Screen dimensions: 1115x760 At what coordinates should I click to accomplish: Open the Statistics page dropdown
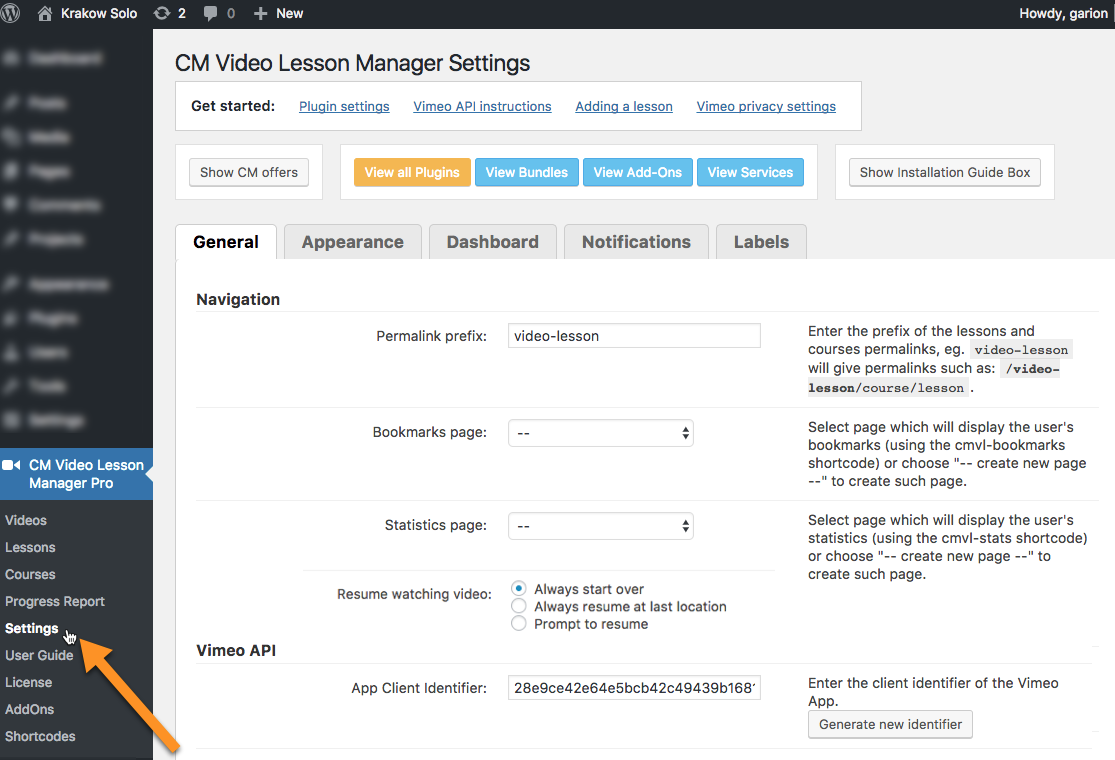601,526
